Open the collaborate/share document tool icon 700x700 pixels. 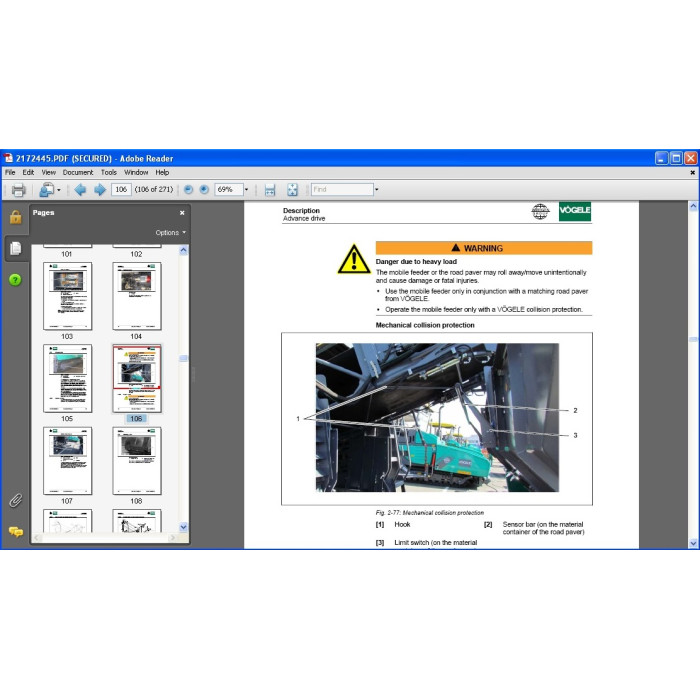point(47,190)
